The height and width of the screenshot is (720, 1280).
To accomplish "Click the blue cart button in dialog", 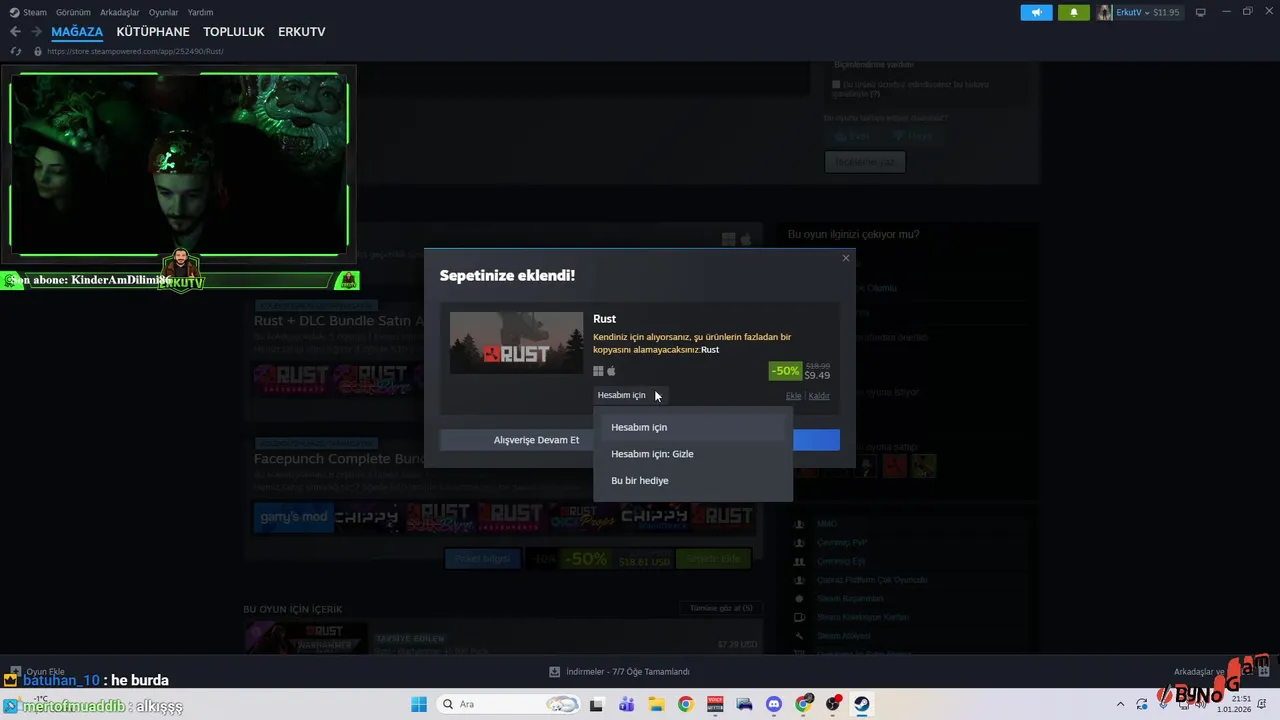I will pos(816,440).
